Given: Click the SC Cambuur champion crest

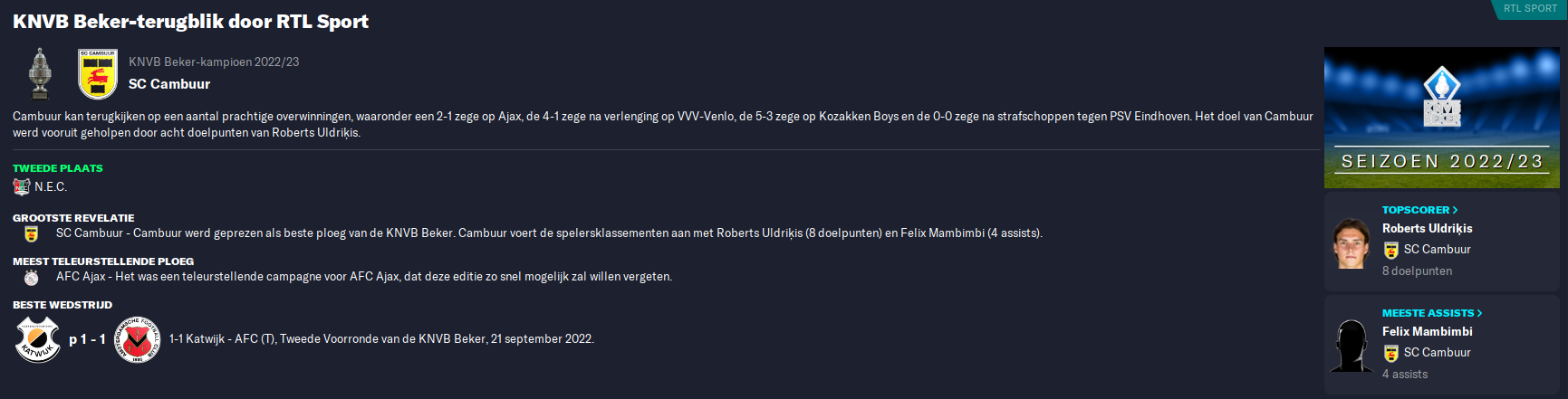Looking at the screenshot, I should 98,73.
